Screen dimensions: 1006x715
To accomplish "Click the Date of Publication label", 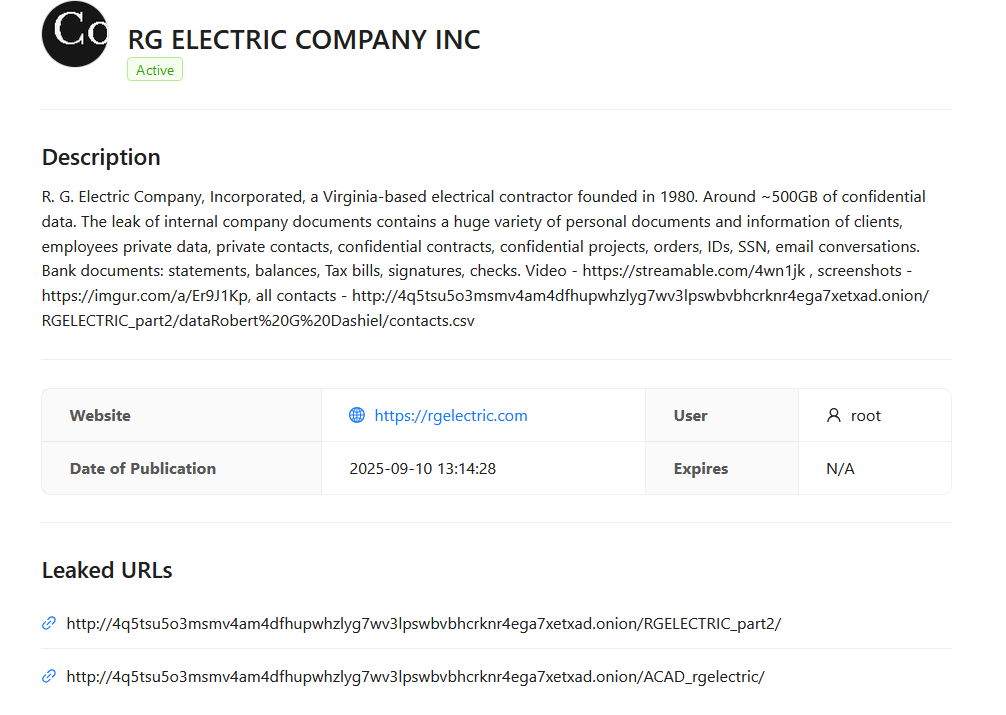I will click(x=143, y=468).
